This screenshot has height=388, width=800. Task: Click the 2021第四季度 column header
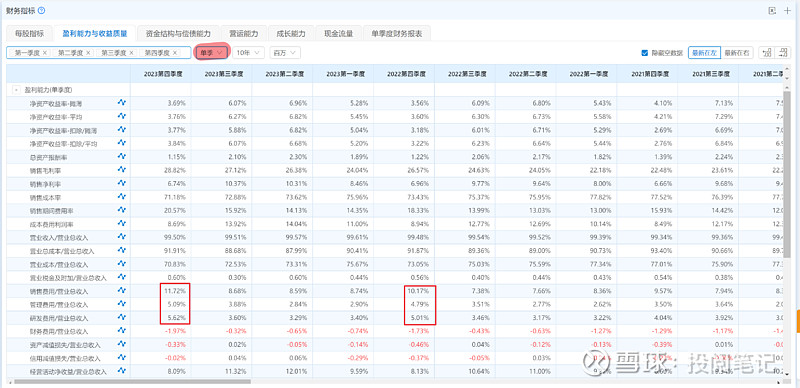pyautogui.click(x=647, y=74)
